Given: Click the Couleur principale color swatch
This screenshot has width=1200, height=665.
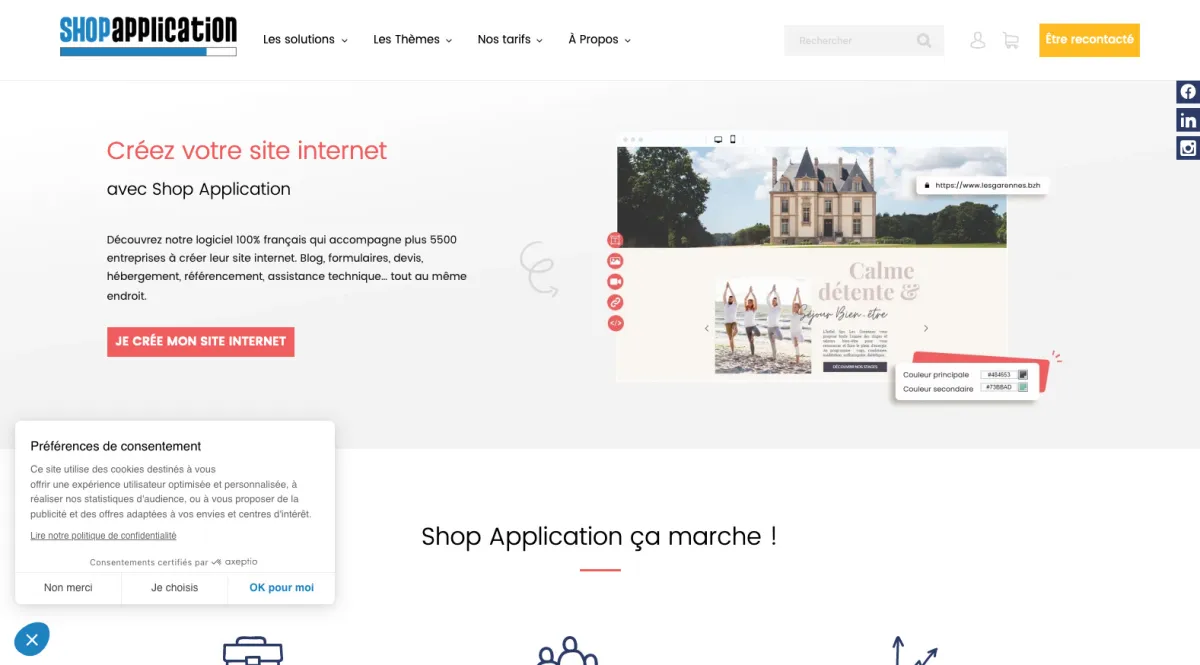Looking at the screenshot, I should pos(1023,375).
